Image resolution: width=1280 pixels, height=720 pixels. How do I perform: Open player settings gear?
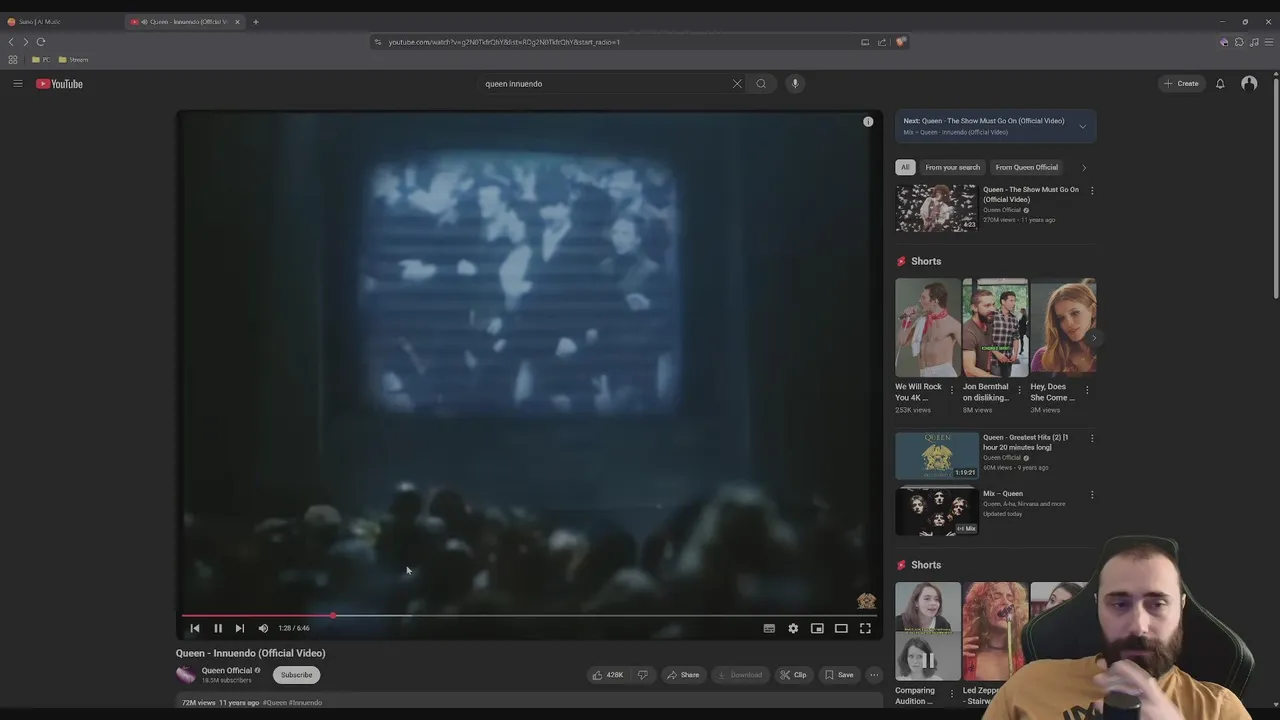point(793,628)
